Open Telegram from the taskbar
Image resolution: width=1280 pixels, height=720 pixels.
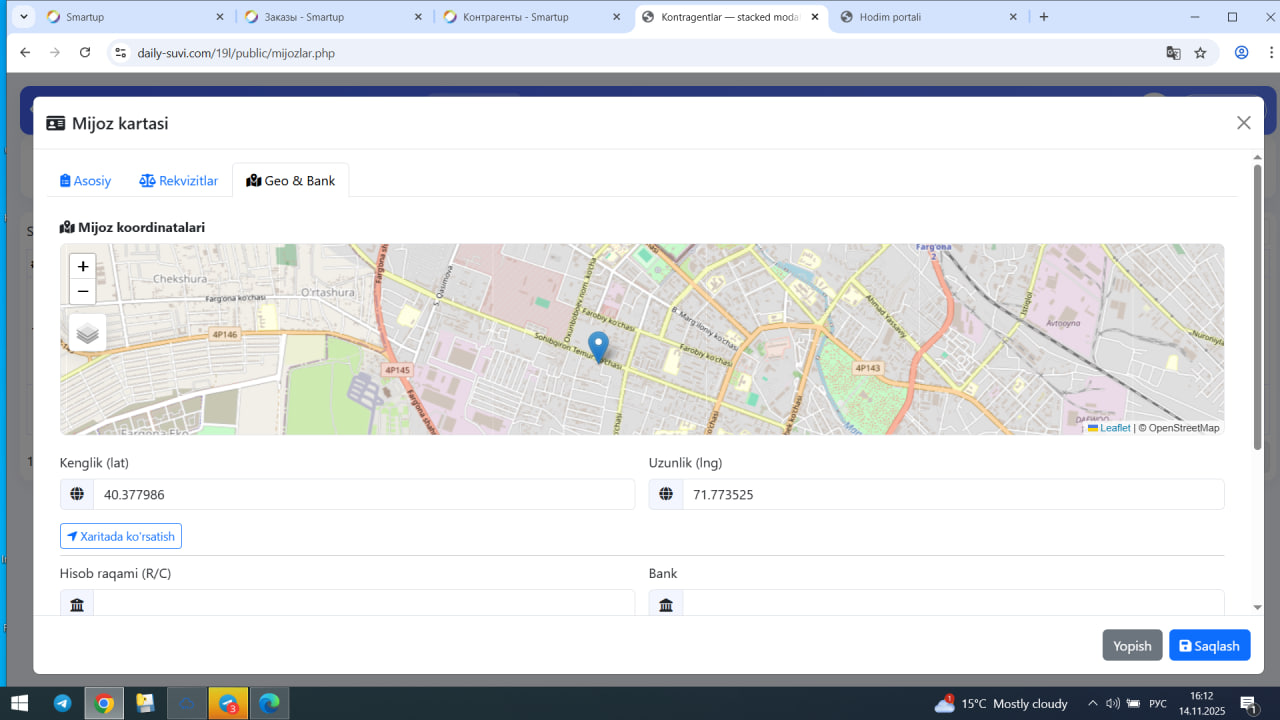62,703
